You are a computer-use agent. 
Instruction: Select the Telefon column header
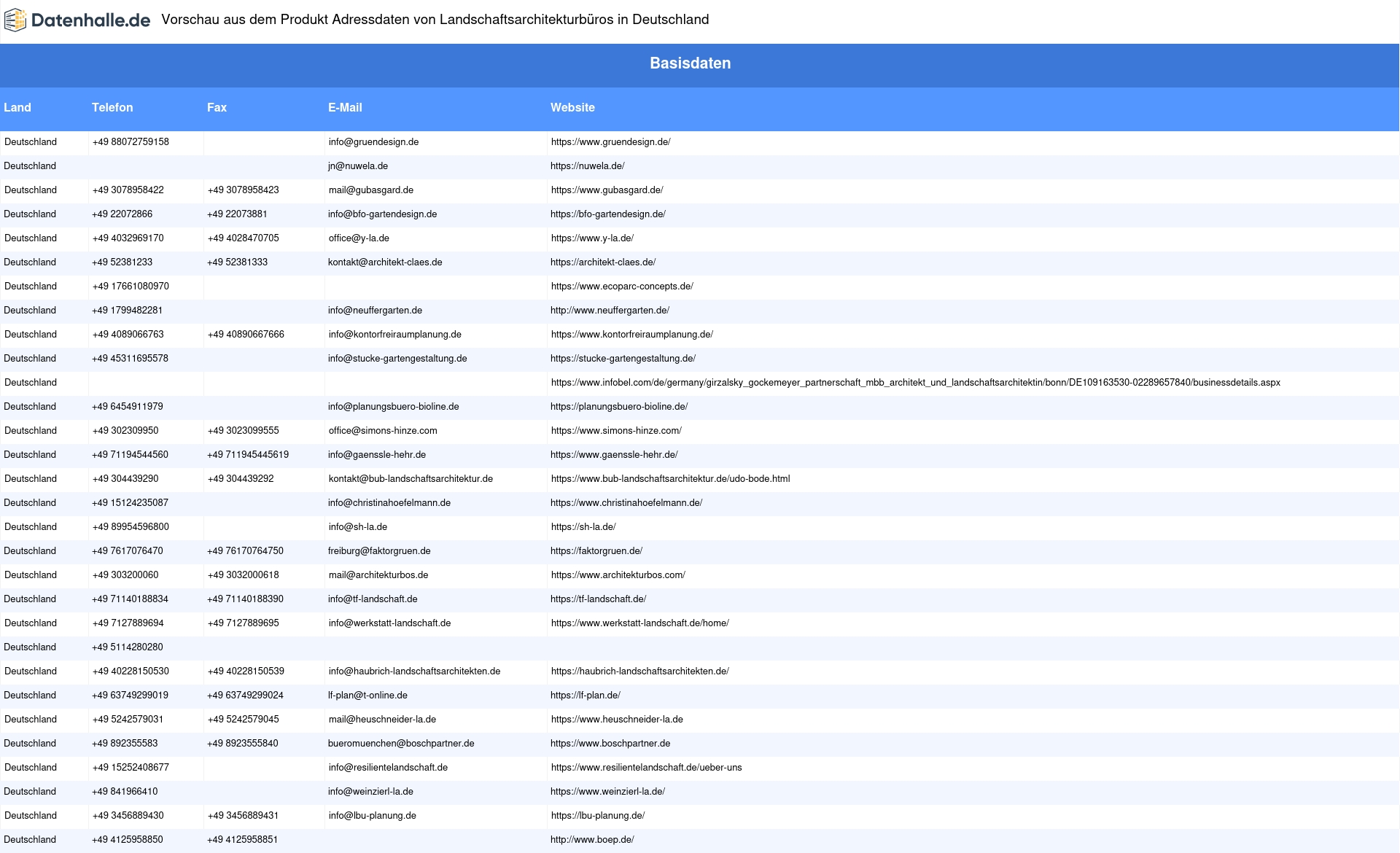tap(112, 107)
